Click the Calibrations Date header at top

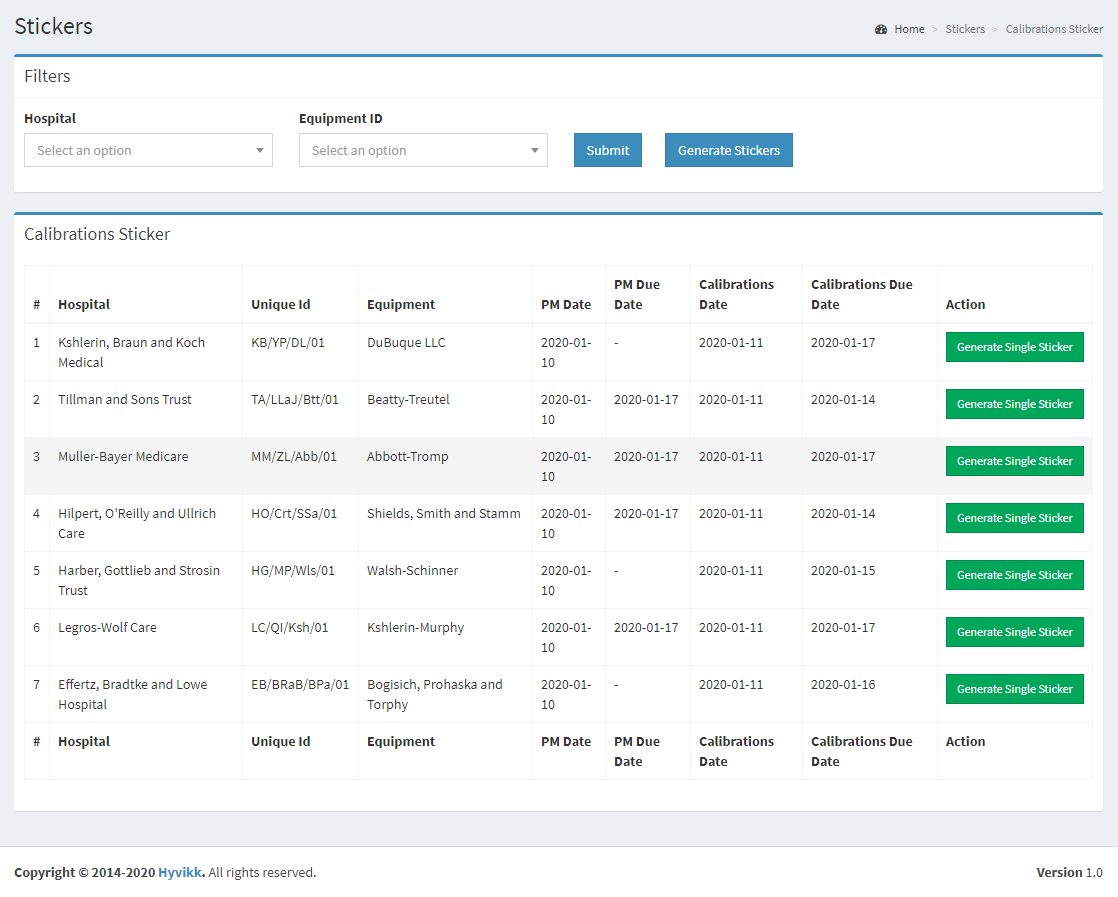pos(736,294)
